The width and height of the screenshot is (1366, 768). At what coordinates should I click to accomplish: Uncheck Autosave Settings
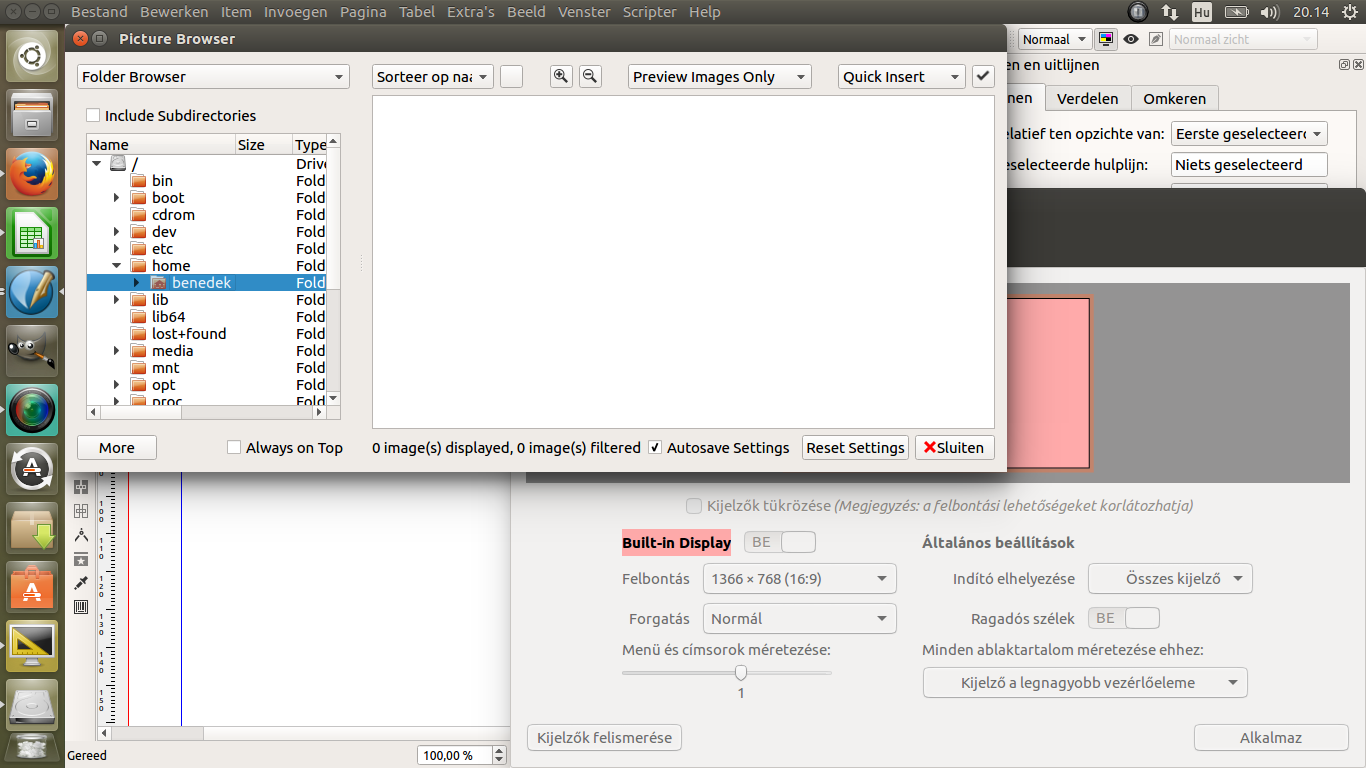tap(655, 448)
